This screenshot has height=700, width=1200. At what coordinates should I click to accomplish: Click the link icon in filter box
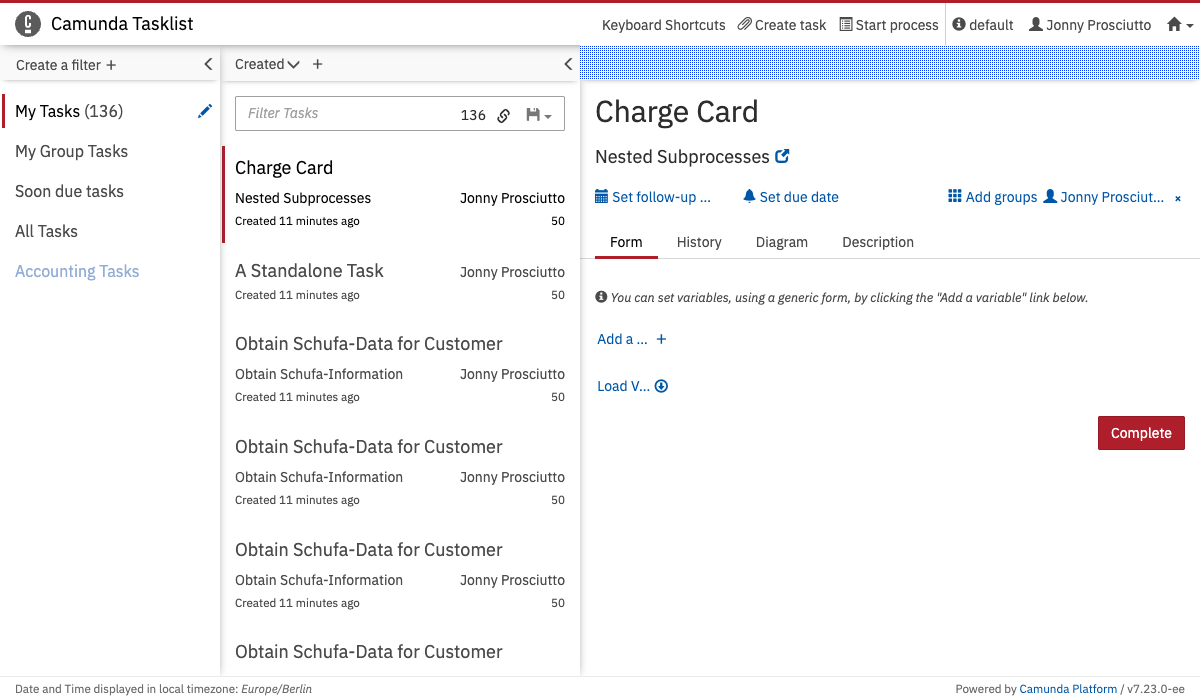(x=504, y=115)
